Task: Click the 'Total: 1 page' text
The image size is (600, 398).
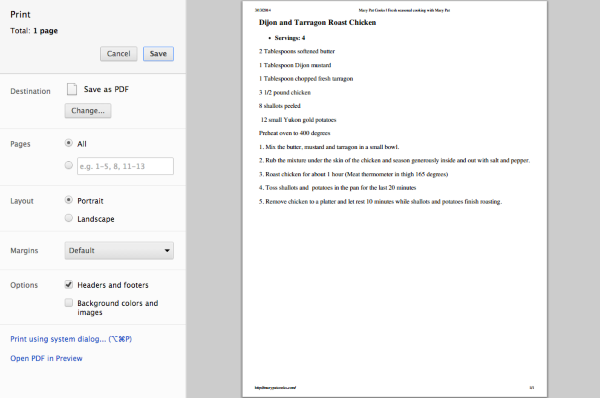Action: [x=34, y=31]
